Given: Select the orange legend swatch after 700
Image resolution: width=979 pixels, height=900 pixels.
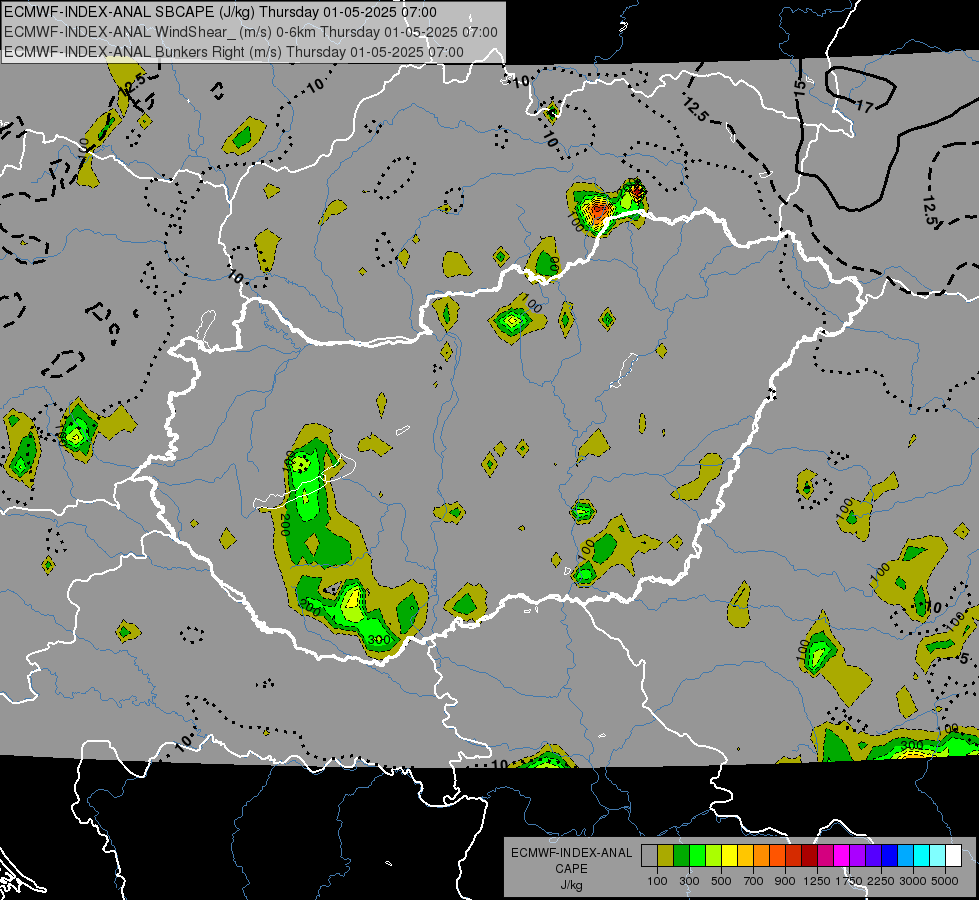Looking at the screenshot, I should pos(762,856).
